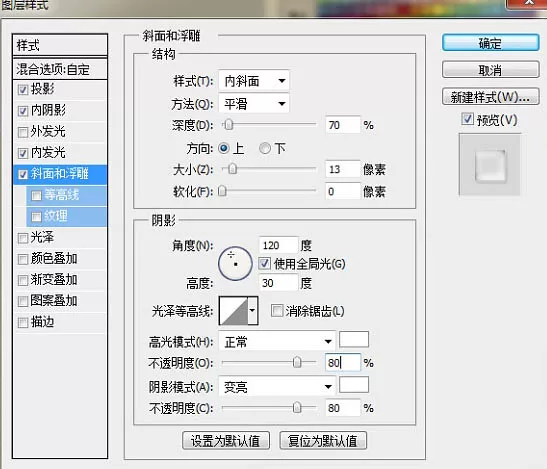Image resolution: width=547 pixels, height=469 pixels.
Task: Open the 样式 style dropdown
Action: (254, 81)
